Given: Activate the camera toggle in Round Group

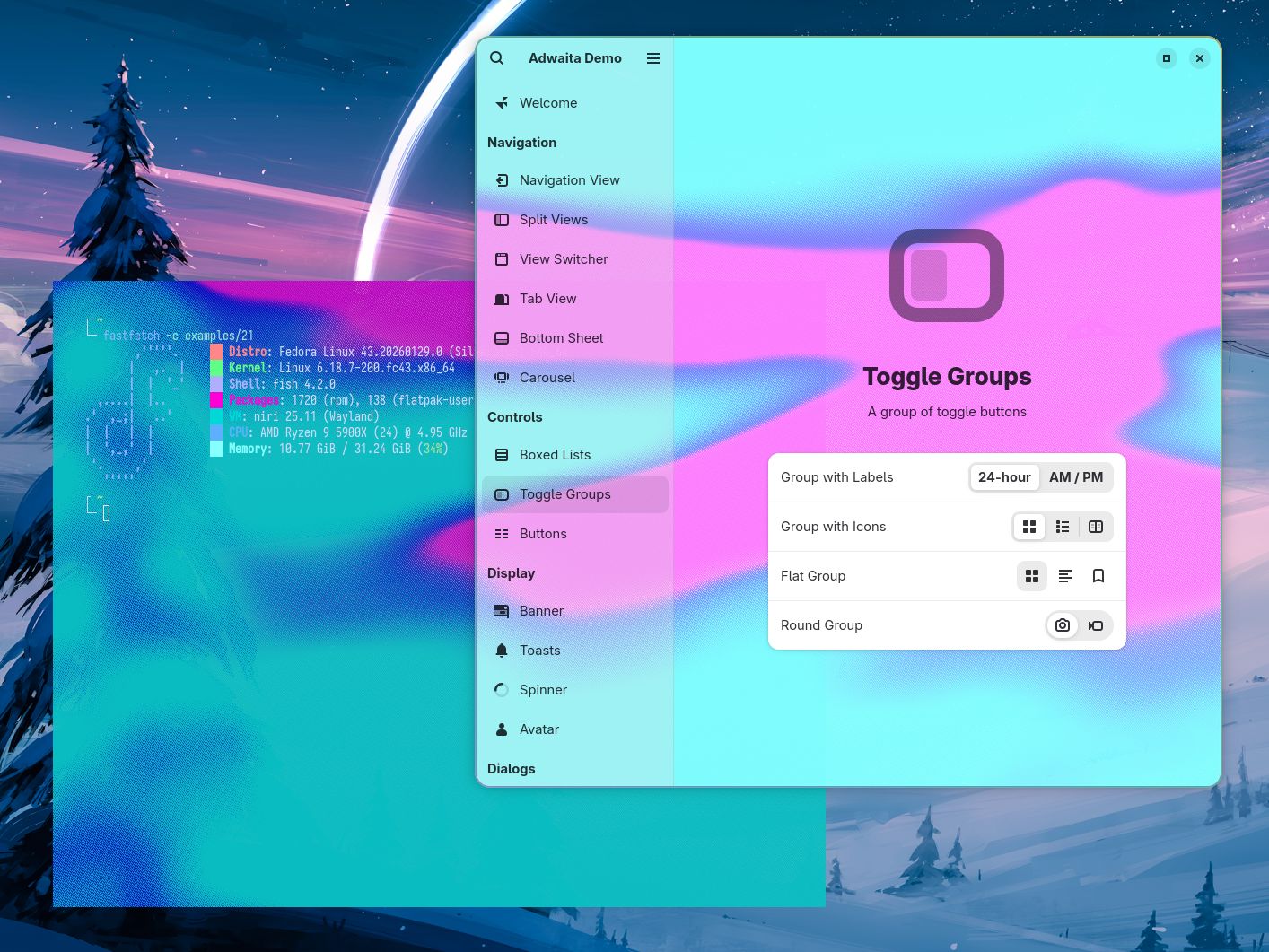Looking at the screenshot, I should click(x=1063, y=625).
